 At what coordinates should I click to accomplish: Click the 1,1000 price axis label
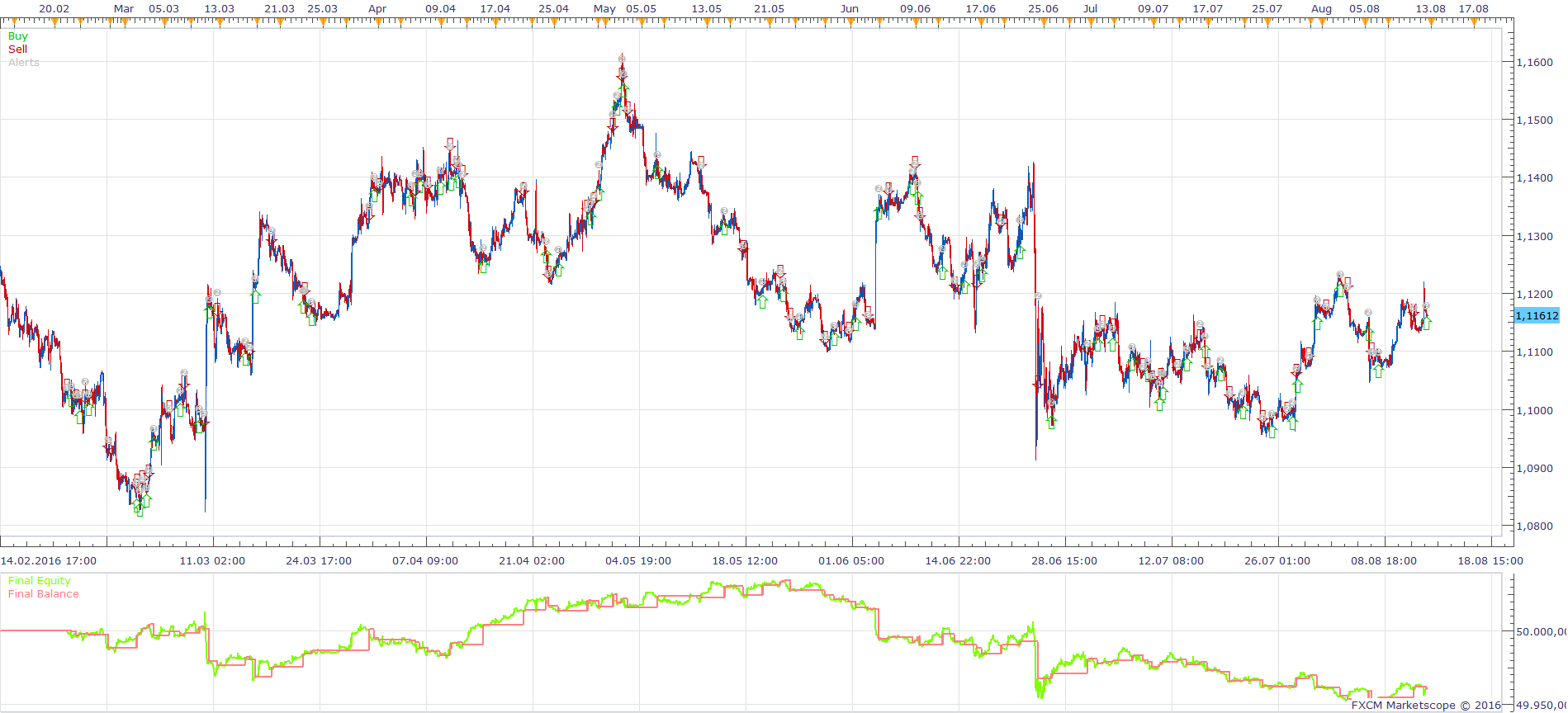tap(1535, 411)
